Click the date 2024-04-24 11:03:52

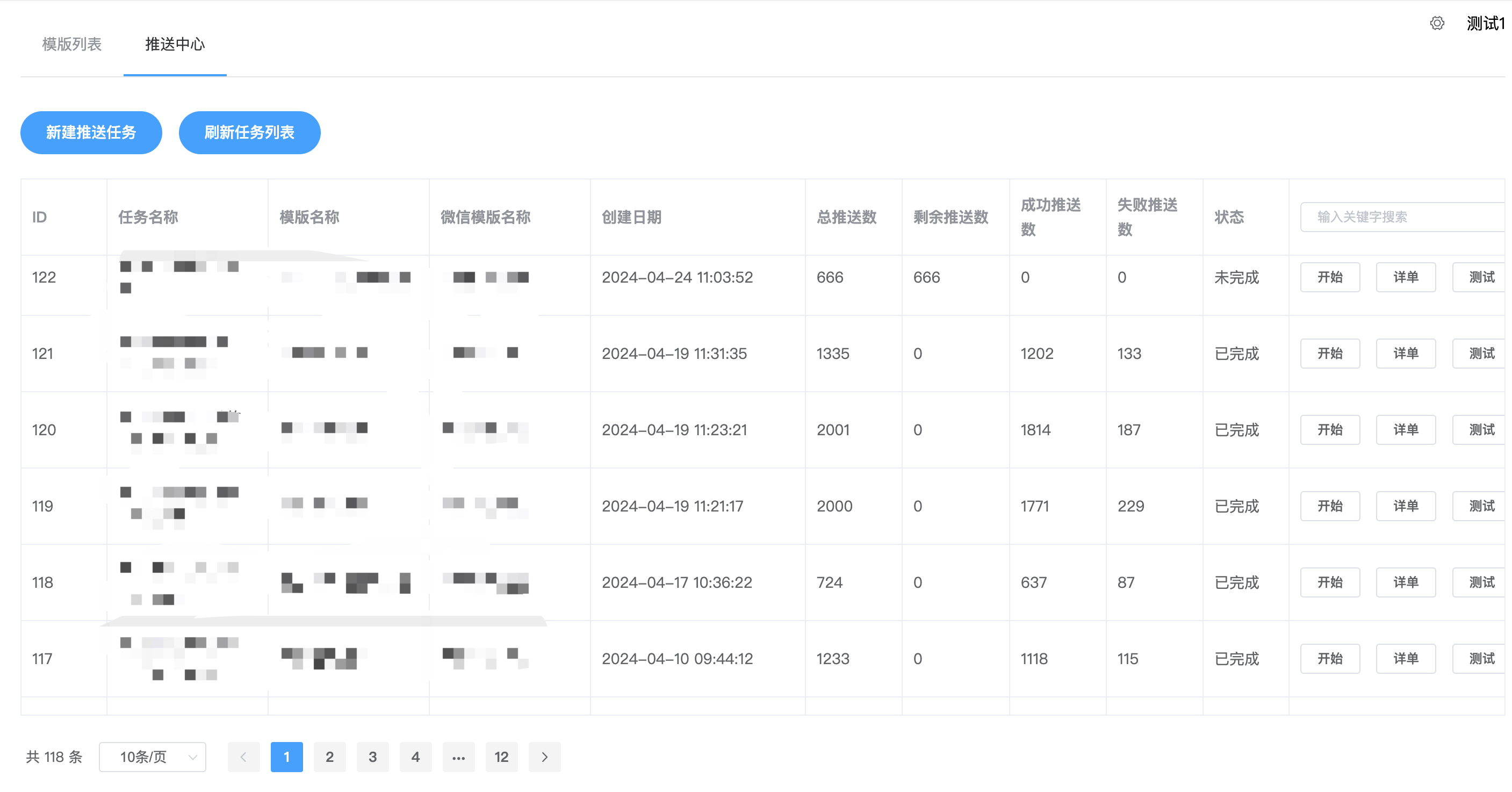pos(678,277)
